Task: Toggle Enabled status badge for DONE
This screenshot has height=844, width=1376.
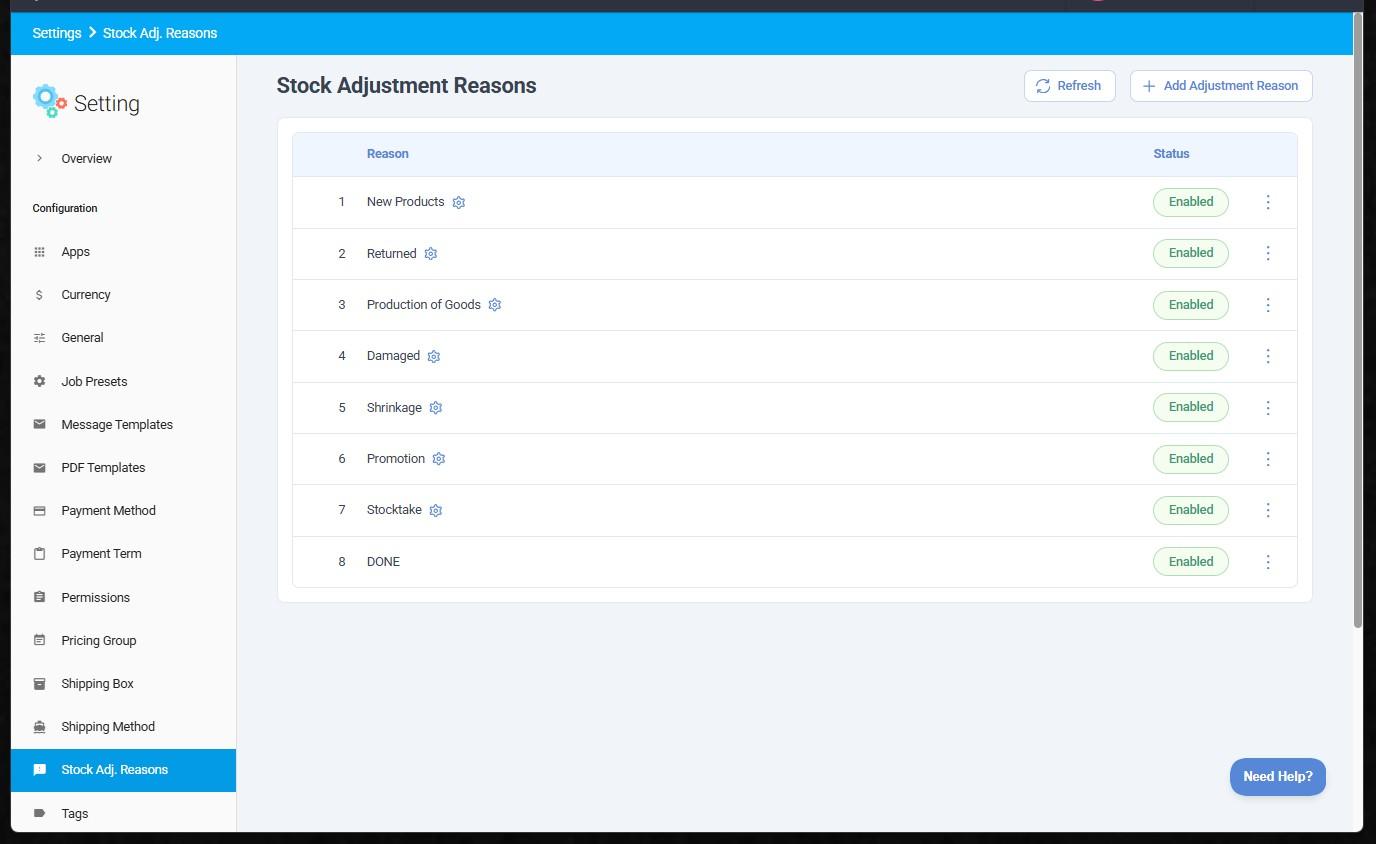Action: [x=1190, y=561]
